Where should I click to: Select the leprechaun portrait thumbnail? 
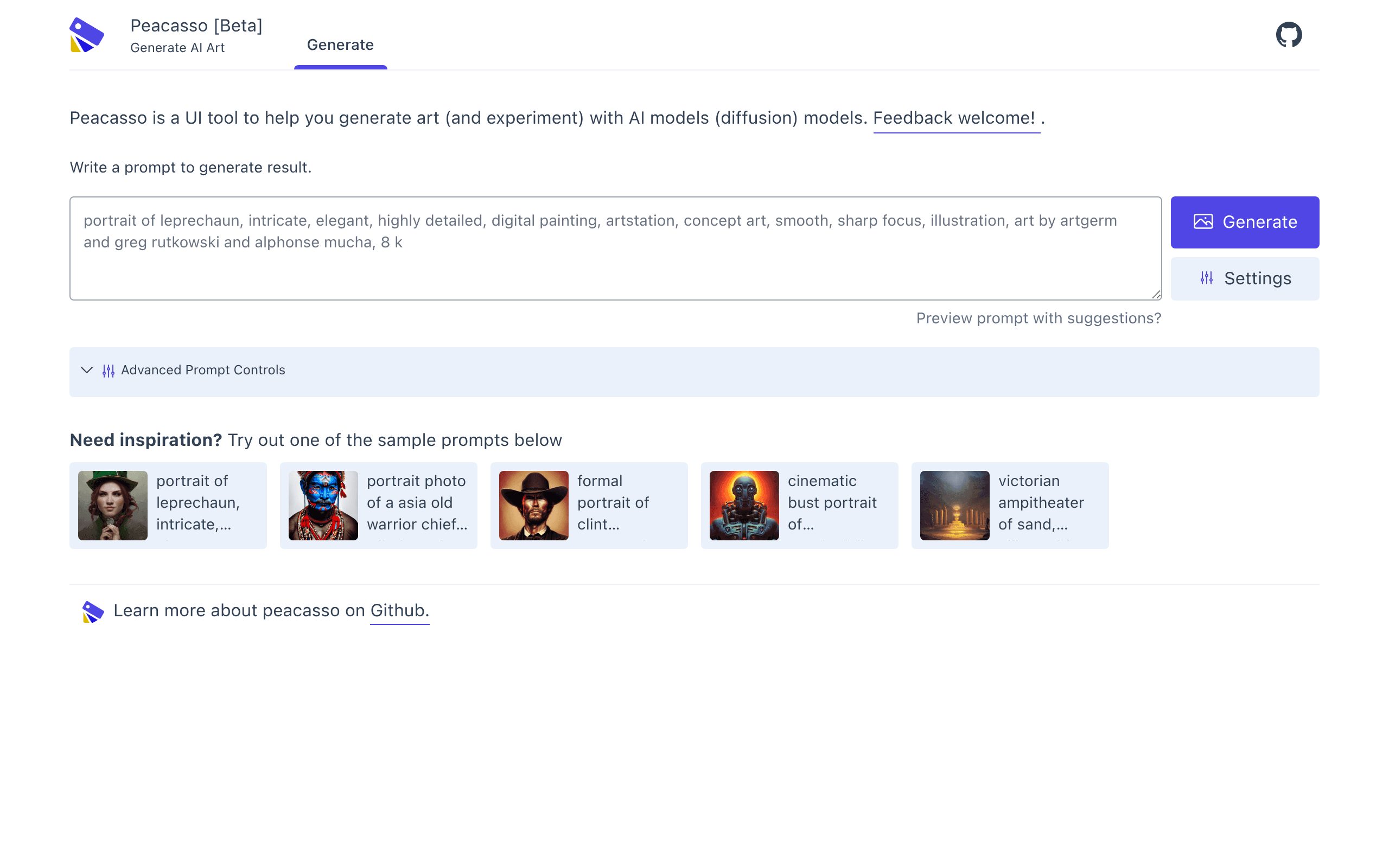pos(112,506)
